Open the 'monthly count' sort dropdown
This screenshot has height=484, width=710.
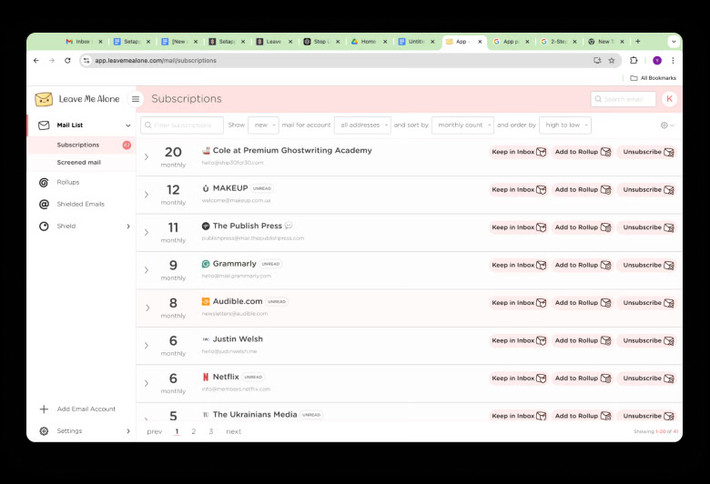pyautogui.click(x=463, y=125)
